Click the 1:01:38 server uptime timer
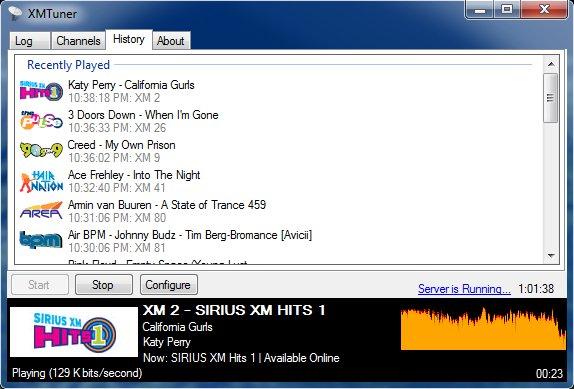Screen dimensions: 574x389 536,289
